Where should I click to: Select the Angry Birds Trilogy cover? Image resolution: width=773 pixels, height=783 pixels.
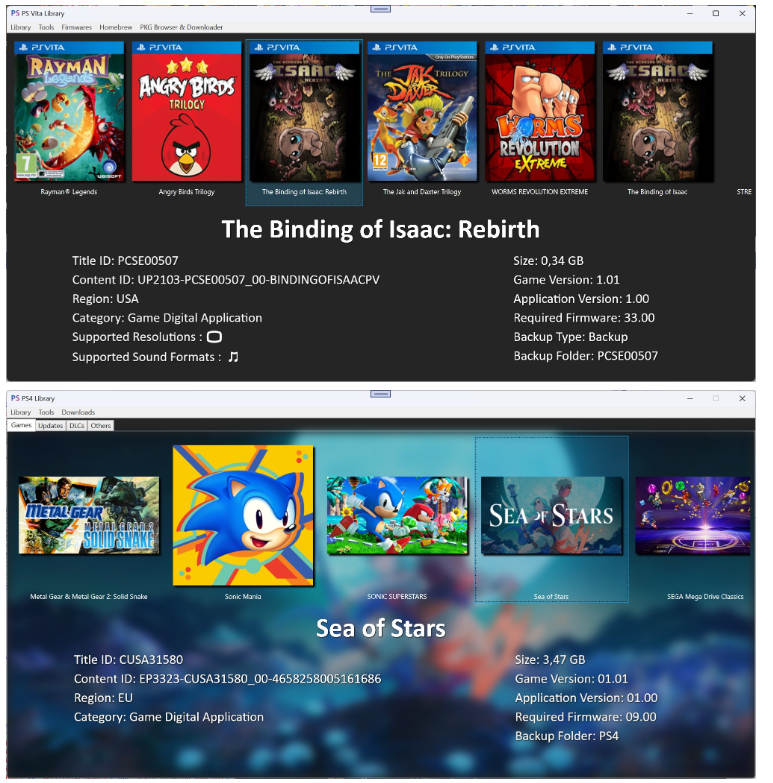pyautogui.click(x=187, y=112)
